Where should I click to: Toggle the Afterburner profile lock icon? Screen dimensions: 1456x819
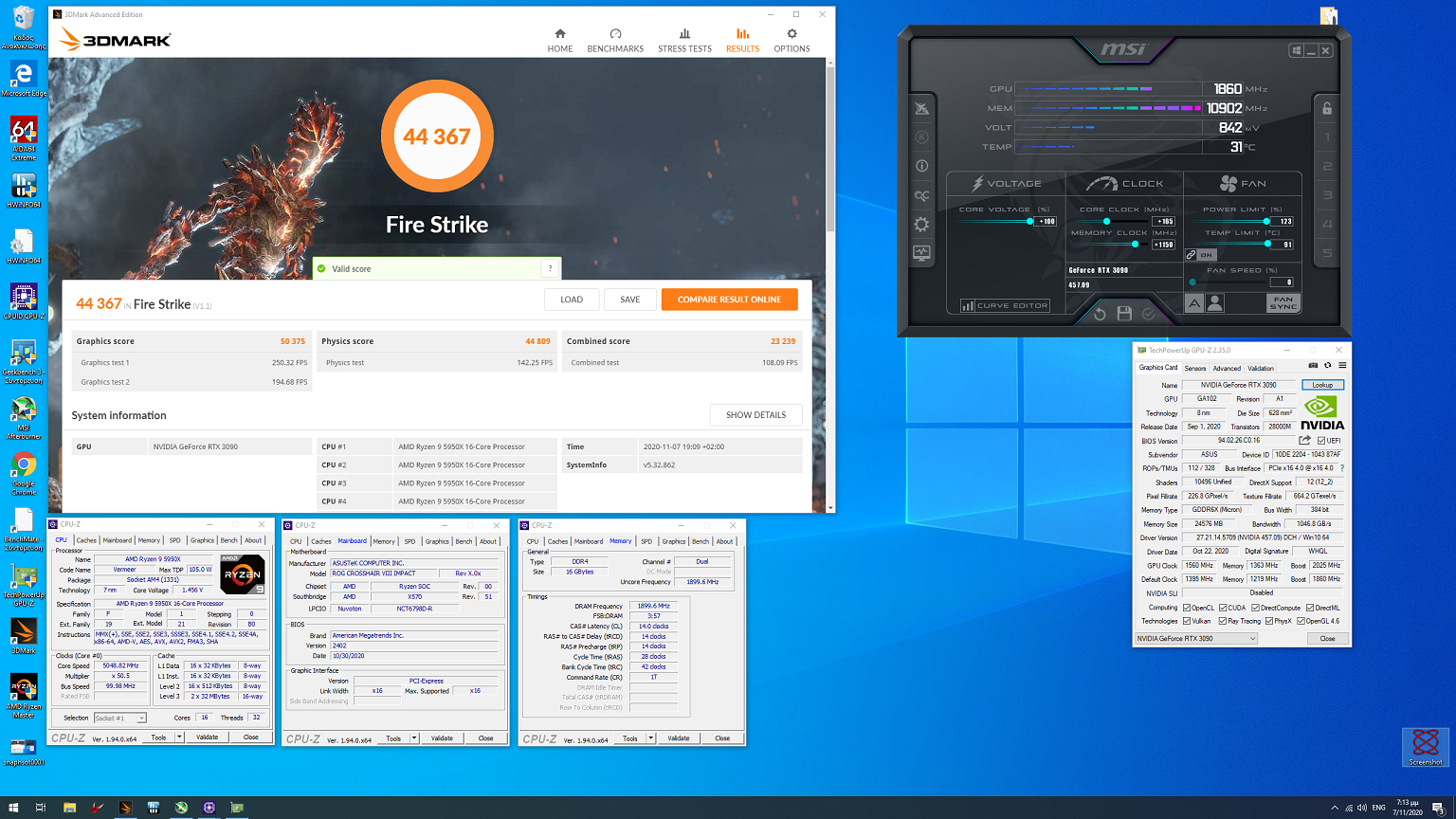click(x=1327, y=108)
